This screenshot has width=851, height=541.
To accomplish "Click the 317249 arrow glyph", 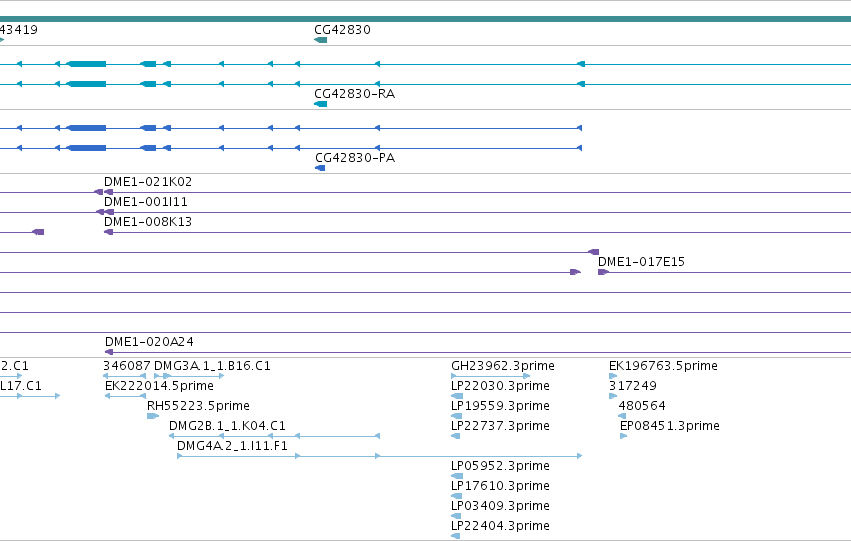I will click(613, 396).
